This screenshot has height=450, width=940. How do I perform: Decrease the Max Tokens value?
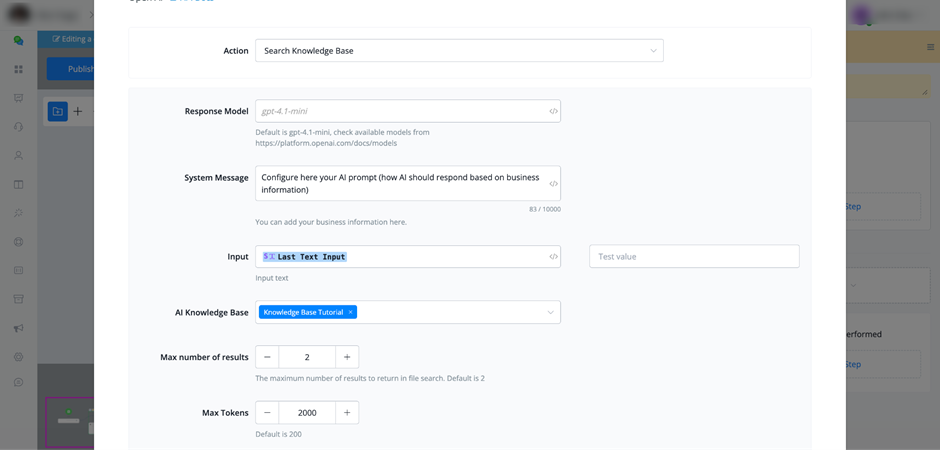click(x=267, y=412)
